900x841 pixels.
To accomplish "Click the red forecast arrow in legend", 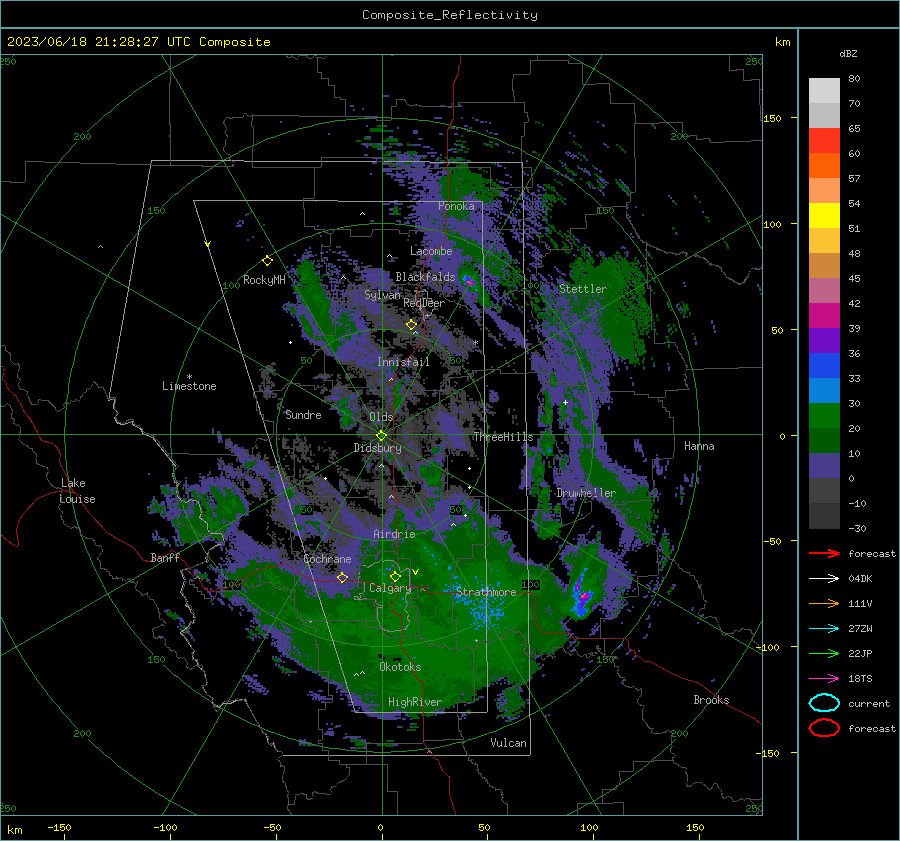I will [824, 553].
